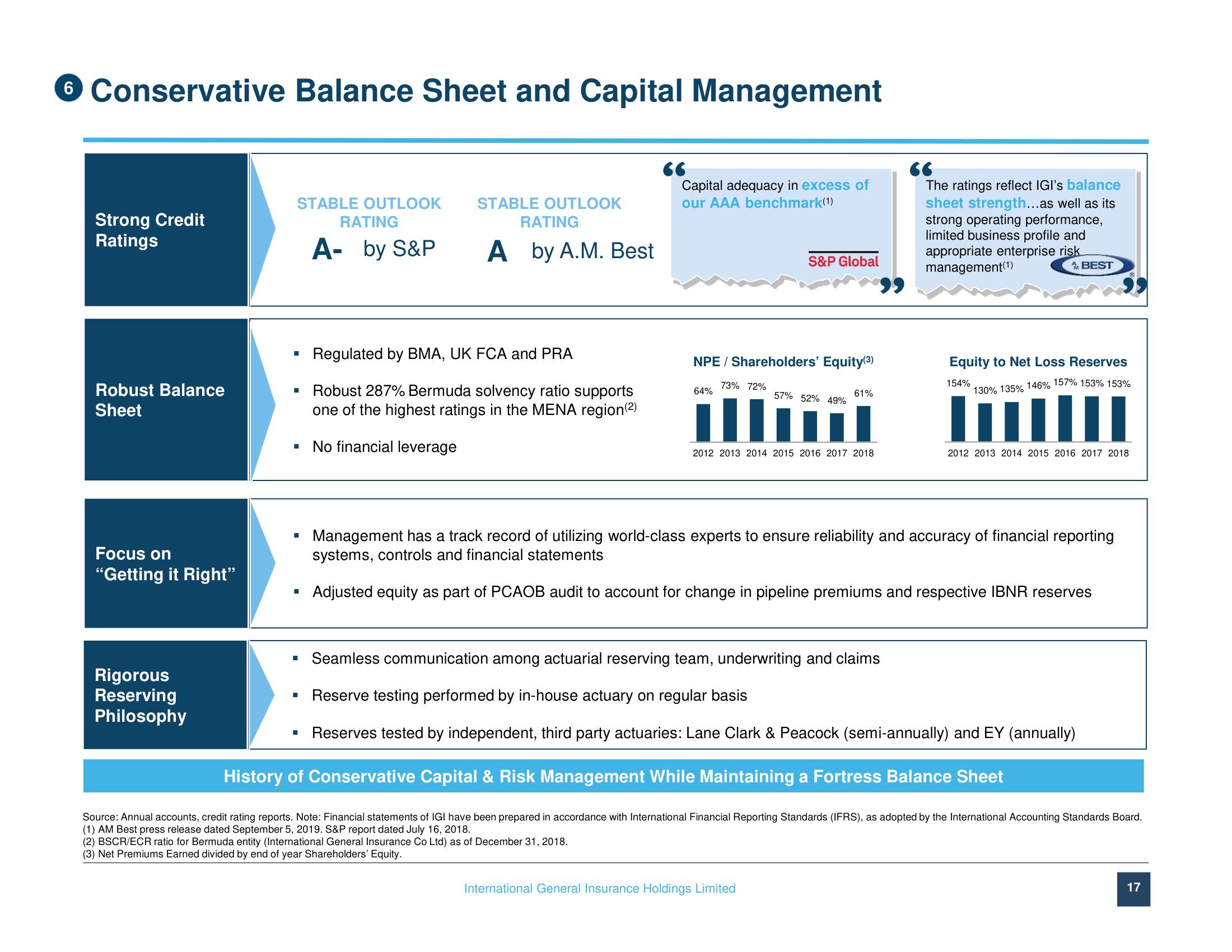Click the world-class experts management bullet

coord(713,545)
